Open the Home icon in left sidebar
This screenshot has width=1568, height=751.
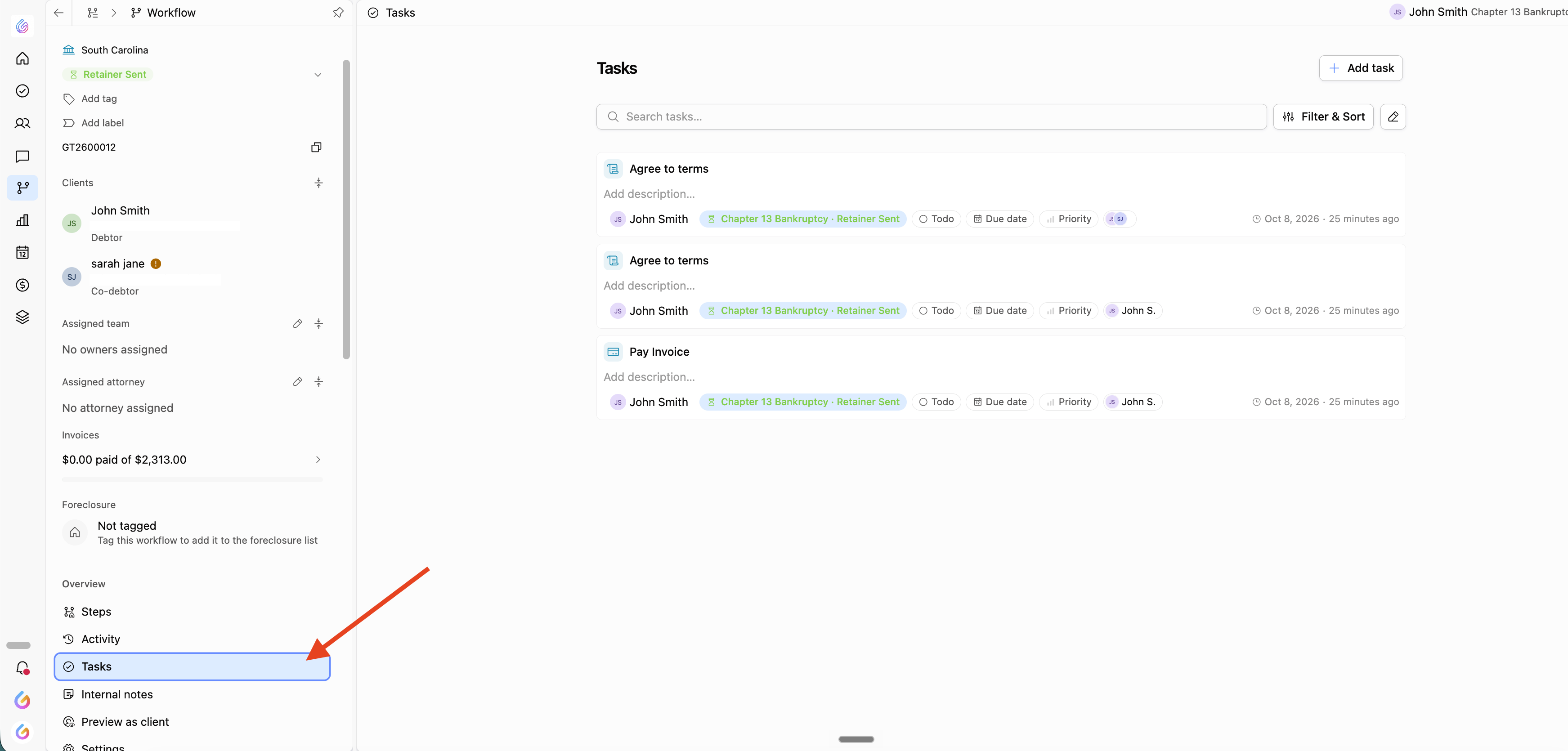point(22,58)
